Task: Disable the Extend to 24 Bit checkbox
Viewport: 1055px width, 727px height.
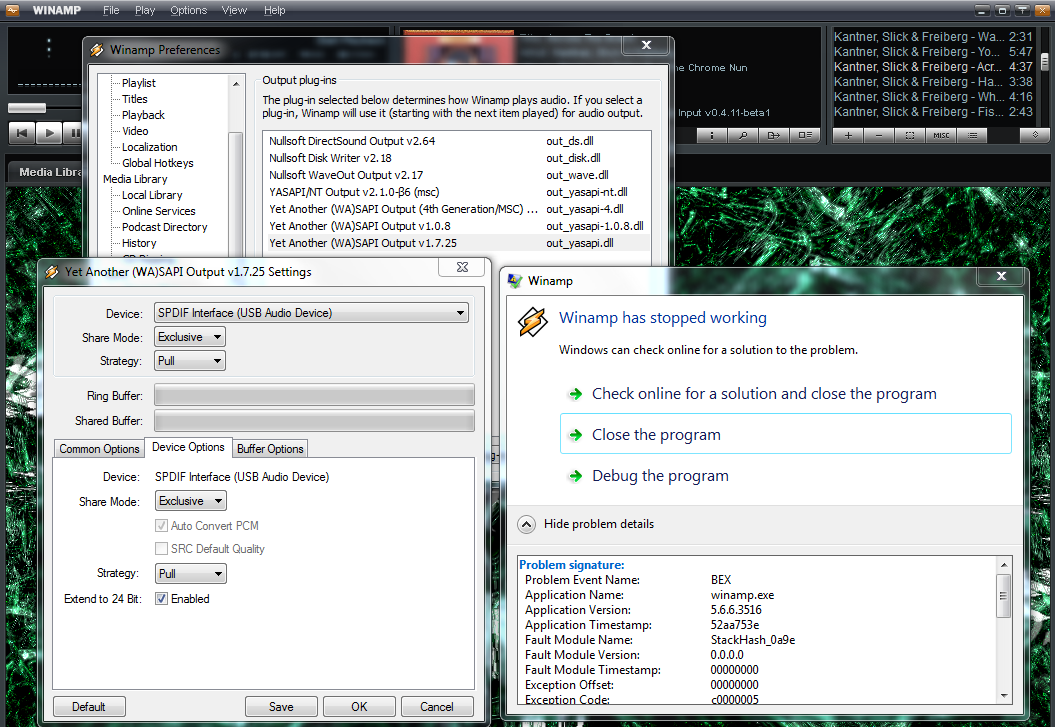Action: click(161, 599)
